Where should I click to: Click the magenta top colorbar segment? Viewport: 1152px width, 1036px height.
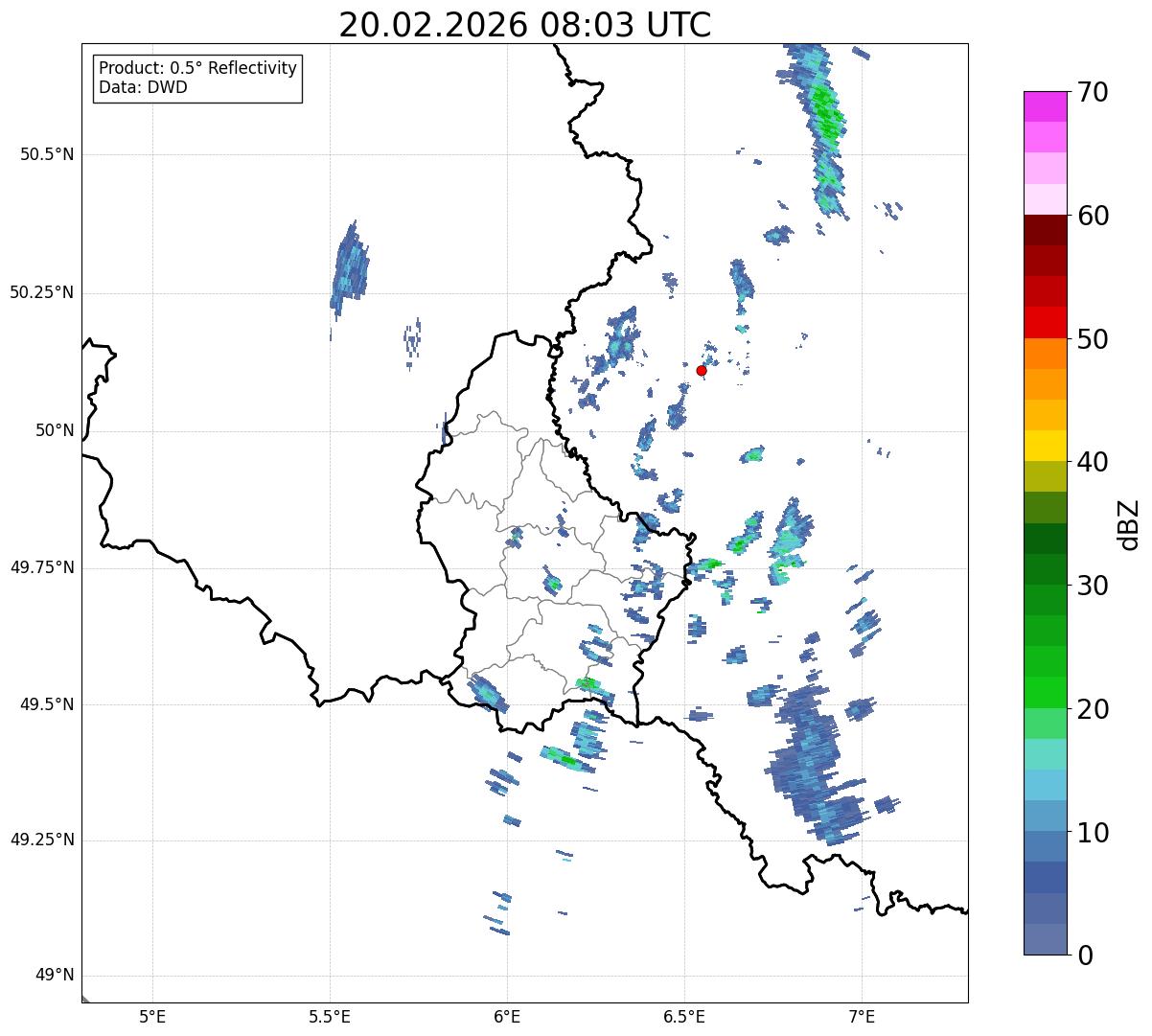[1045, 106]
